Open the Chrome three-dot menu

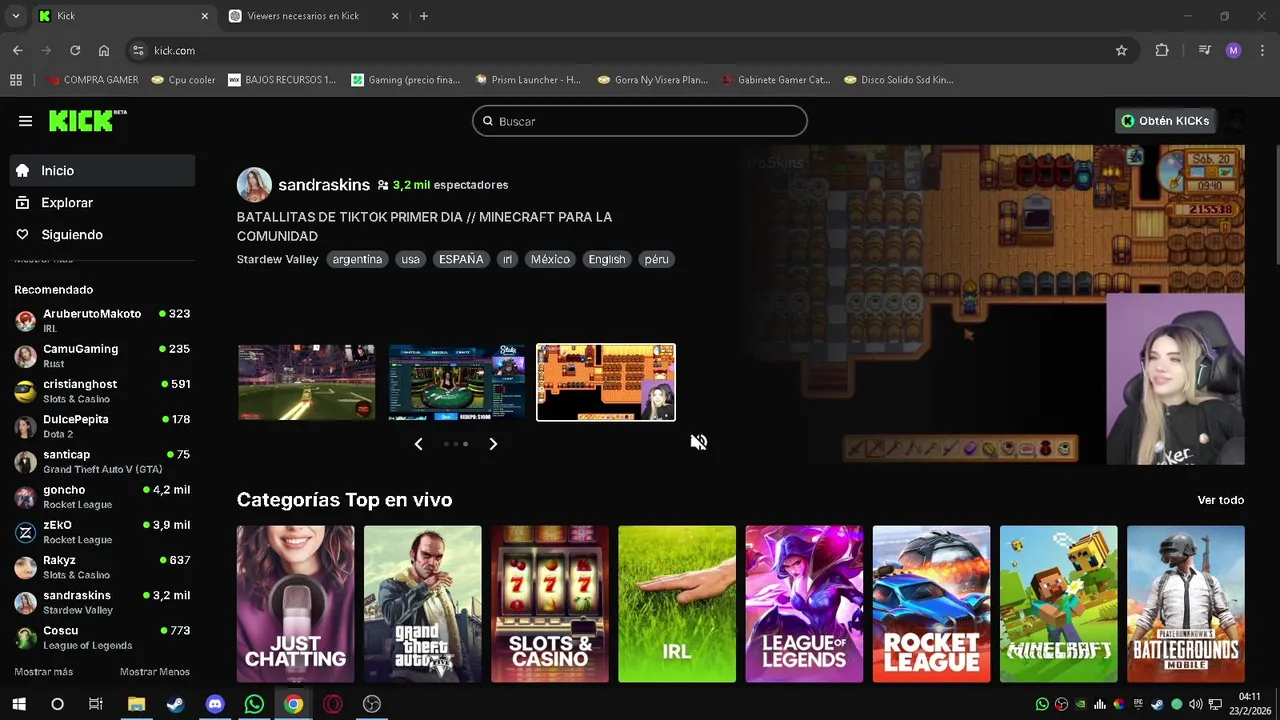[1262, 50]
